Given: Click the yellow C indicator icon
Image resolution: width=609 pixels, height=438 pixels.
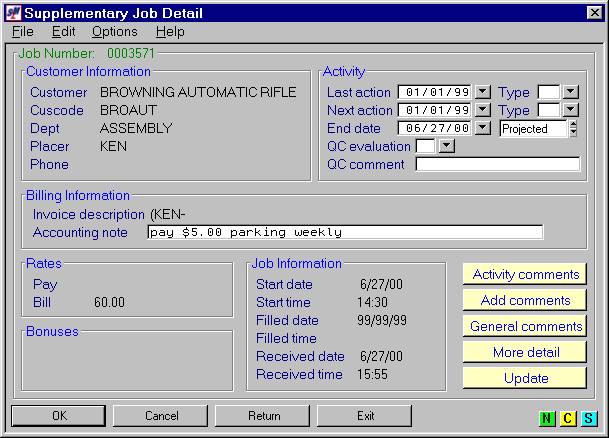Looking at the screenshot, I should pos(568,418).
